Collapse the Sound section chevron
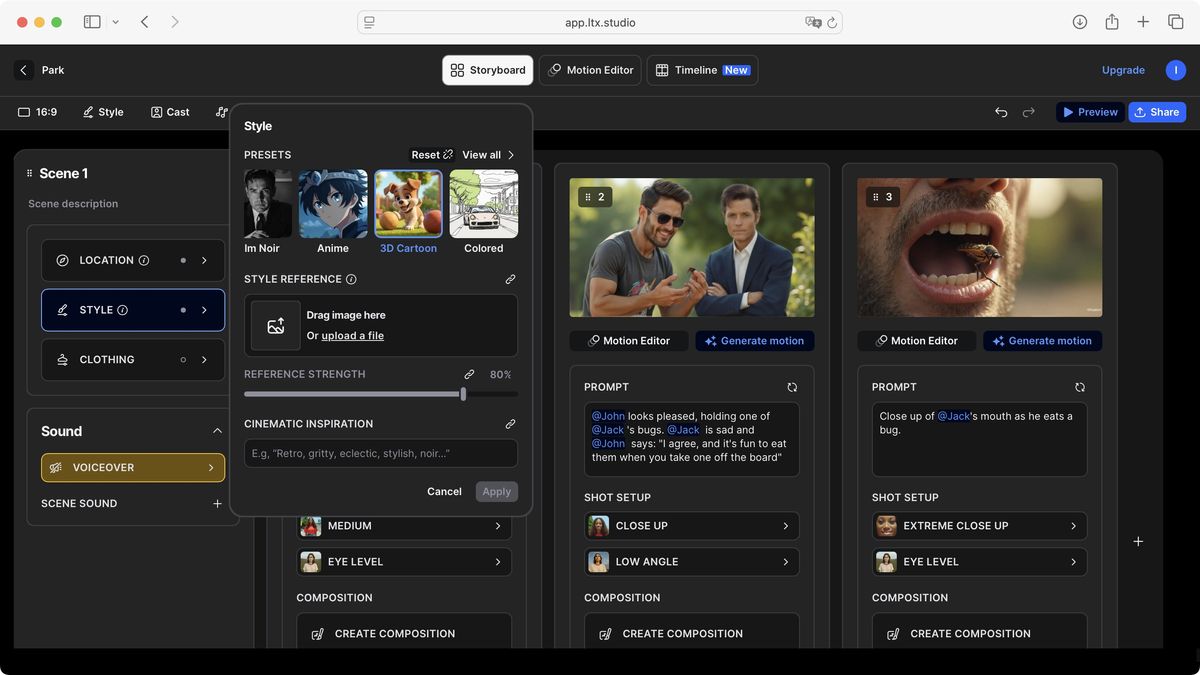1200x675 pixels. [217, 431]
